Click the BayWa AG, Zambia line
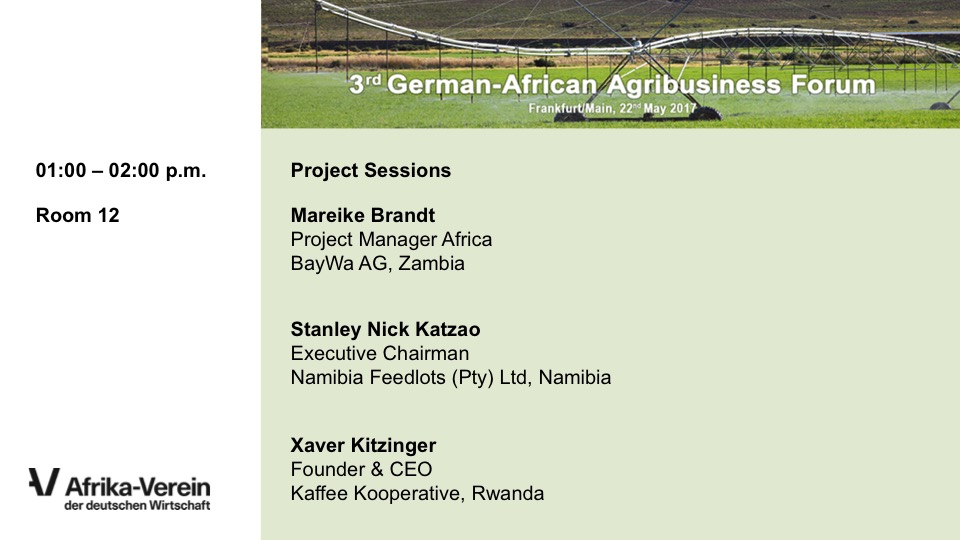The image size is (960, 540). (x=377, y=264)
